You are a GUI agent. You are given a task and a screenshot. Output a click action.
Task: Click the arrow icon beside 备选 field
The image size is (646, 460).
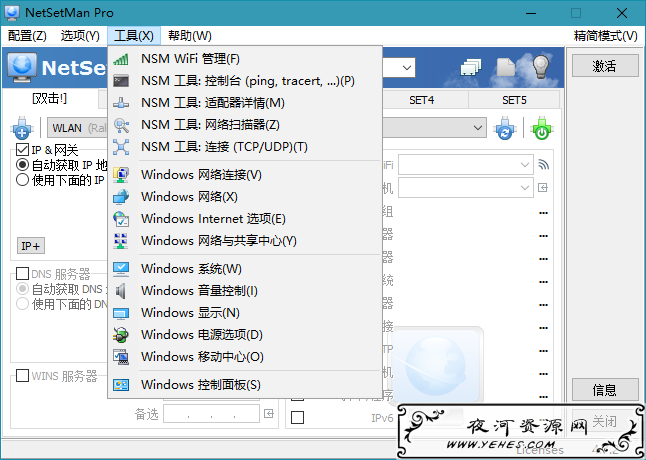pos(269,413)
